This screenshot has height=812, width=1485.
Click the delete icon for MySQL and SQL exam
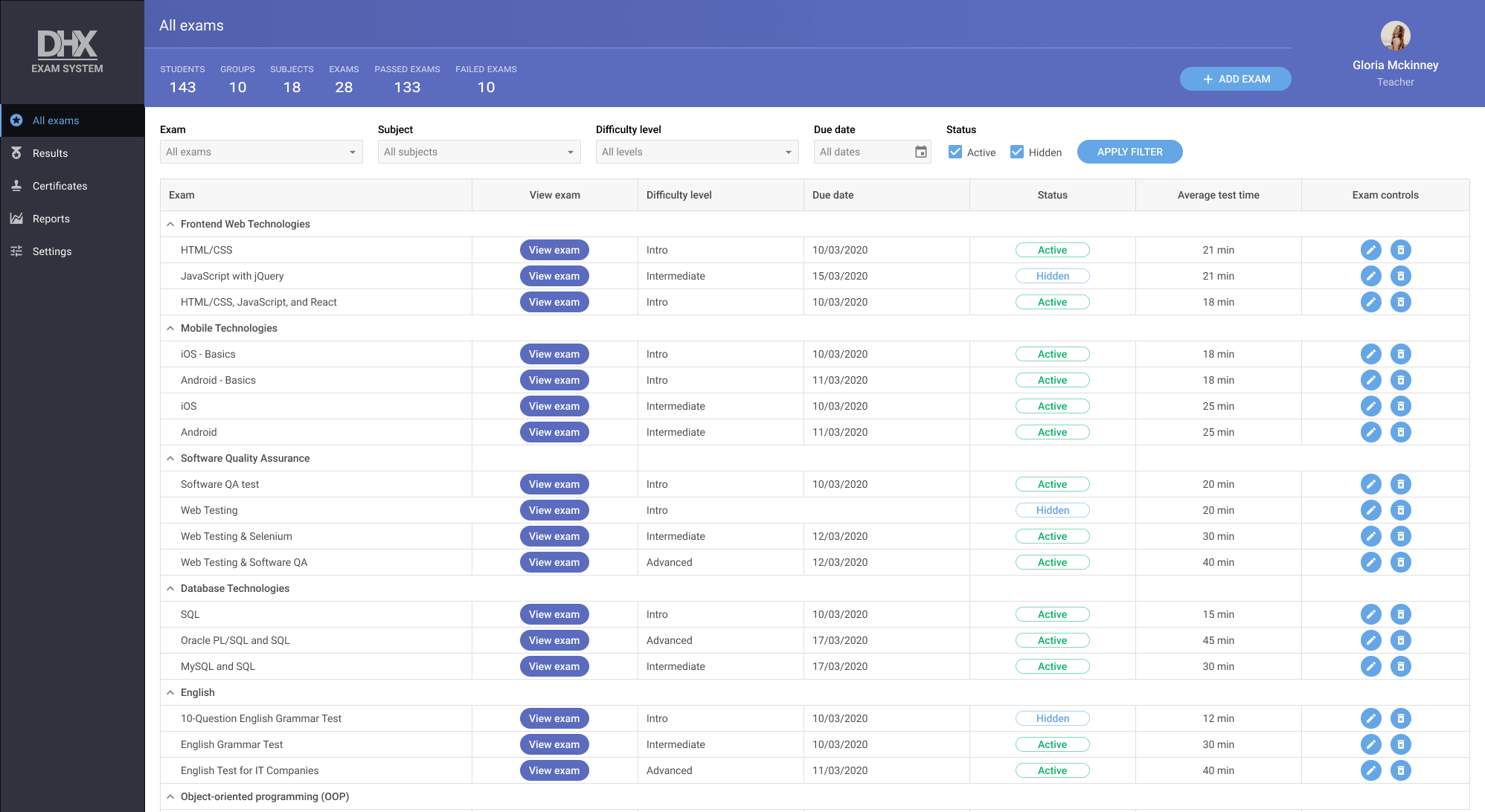pos(1401,666)
